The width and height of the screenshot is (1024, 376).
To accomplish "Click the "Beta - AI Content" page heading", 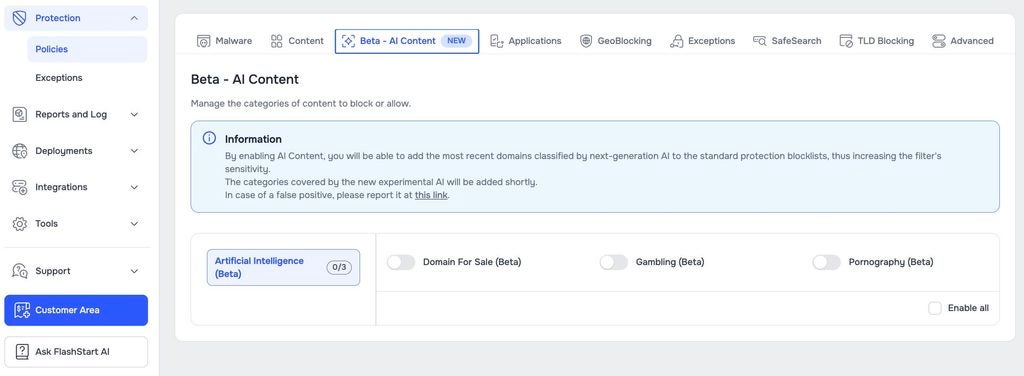I will pyautogui.click(x=244, y=80).
